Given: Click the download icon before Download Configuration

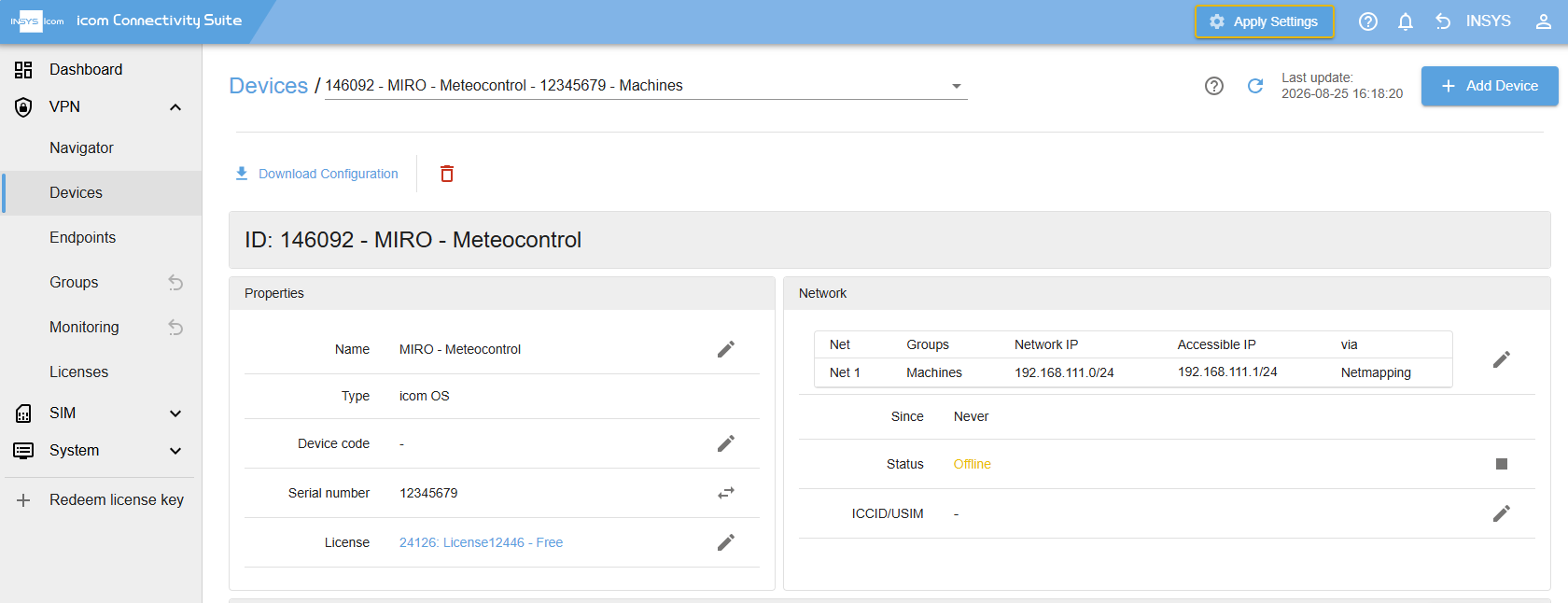Looking at the screenshot, I should 242,174.
